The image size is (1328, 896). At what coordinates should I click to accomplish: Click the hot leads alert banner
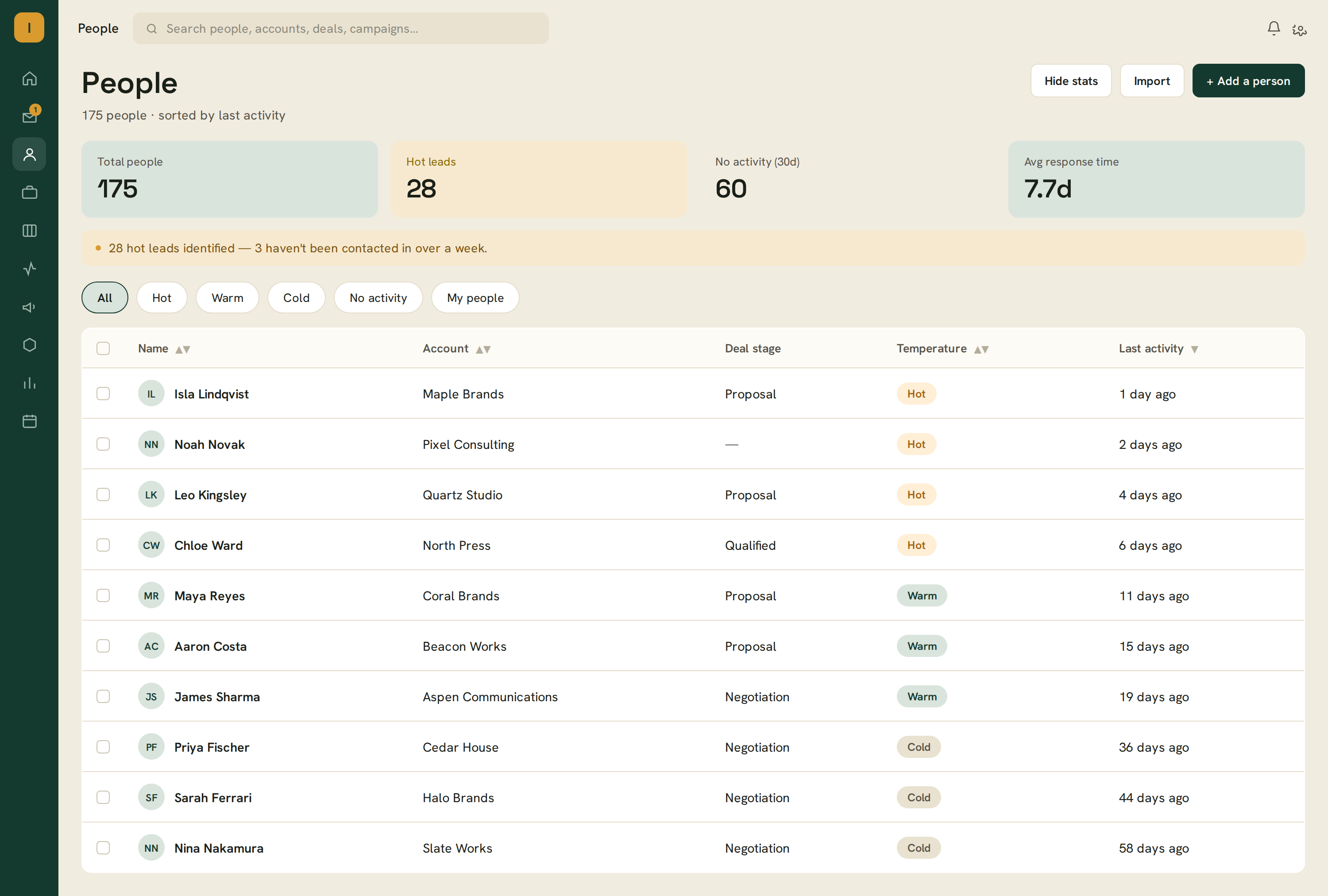[x=693, y=248]
